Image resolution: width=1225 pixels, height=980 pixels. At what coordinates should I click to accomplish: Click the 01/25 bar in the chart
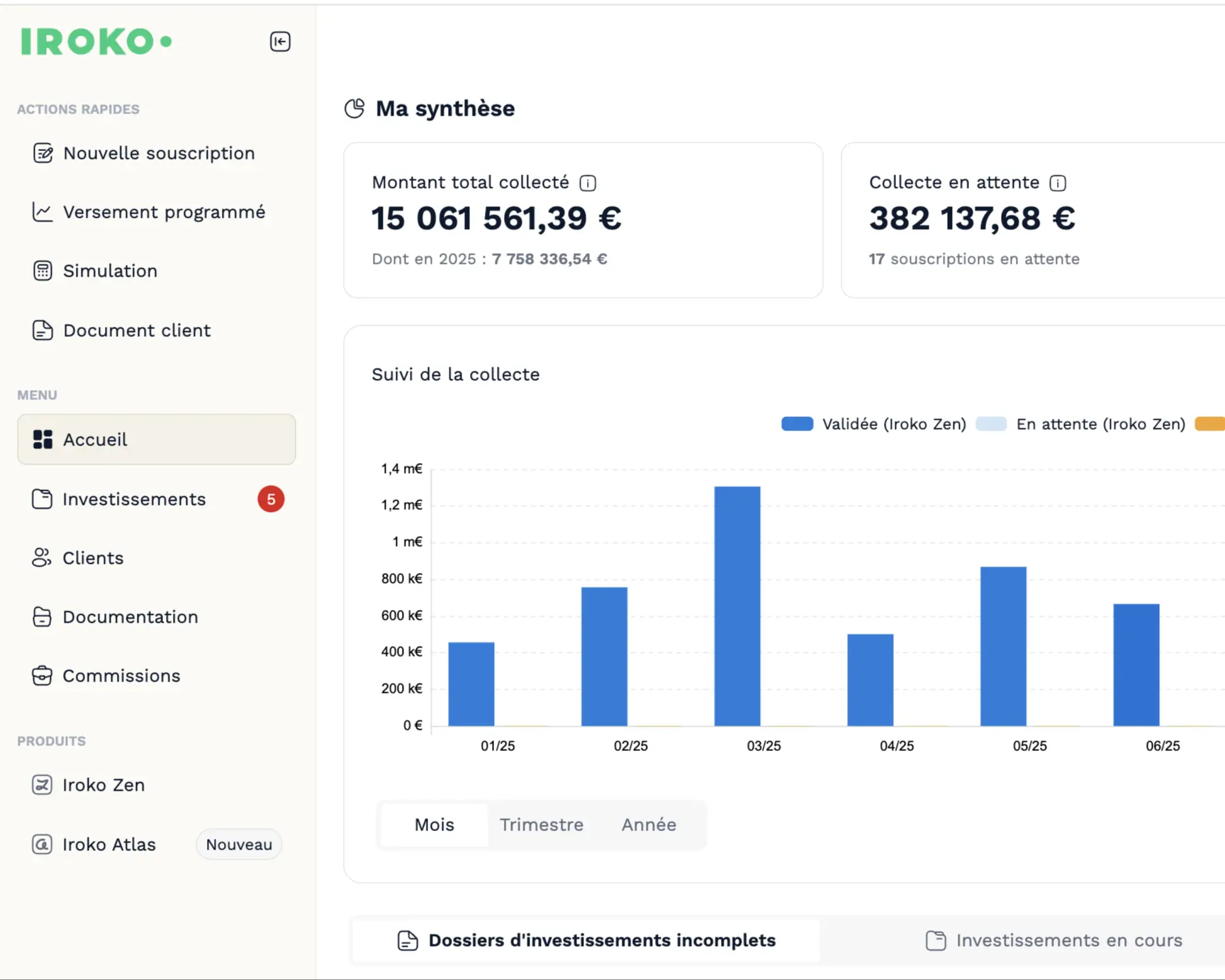pos(471,684)
